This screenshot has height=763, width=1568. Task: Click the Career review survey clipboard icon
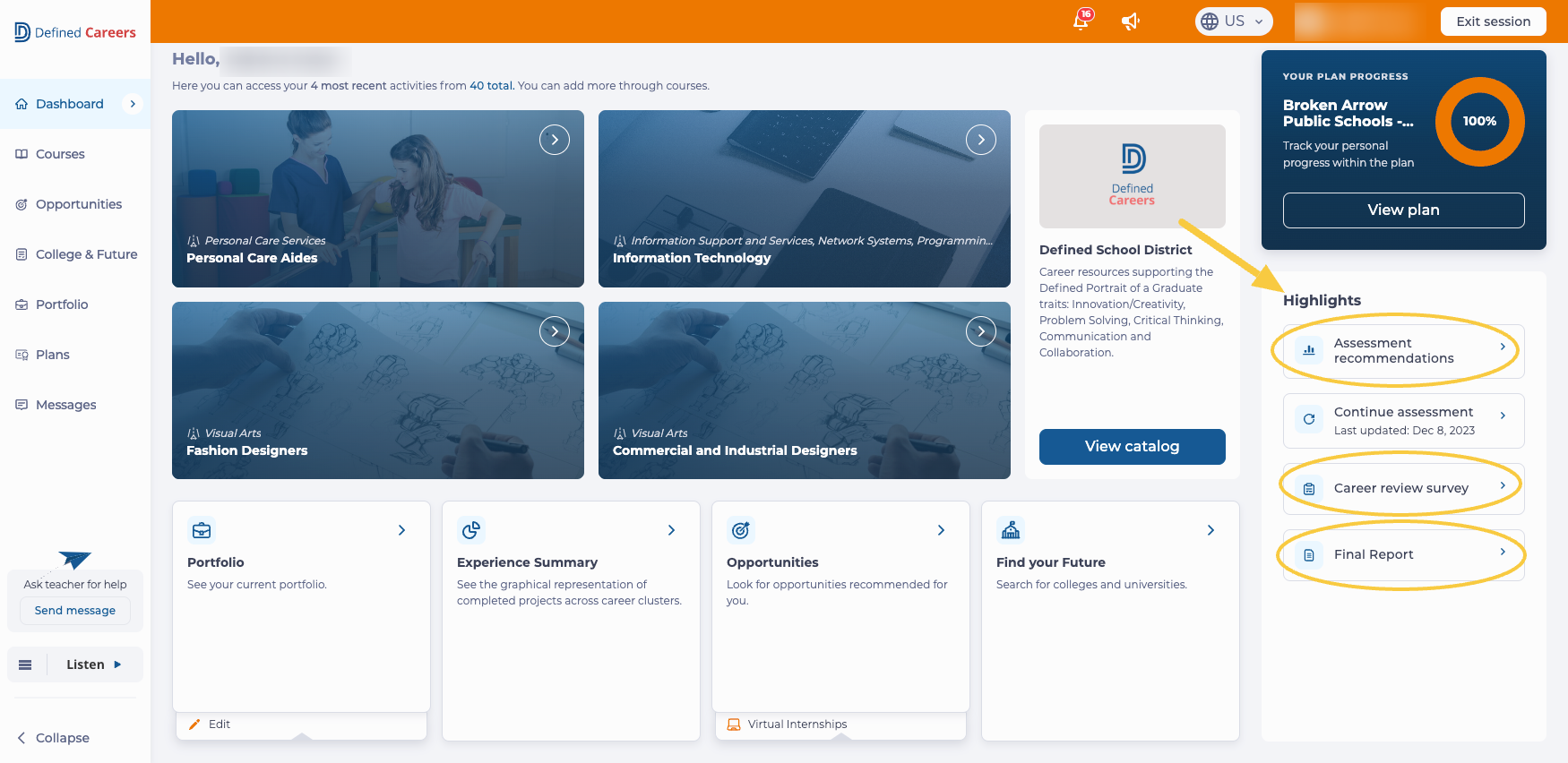pos(1309,488)
